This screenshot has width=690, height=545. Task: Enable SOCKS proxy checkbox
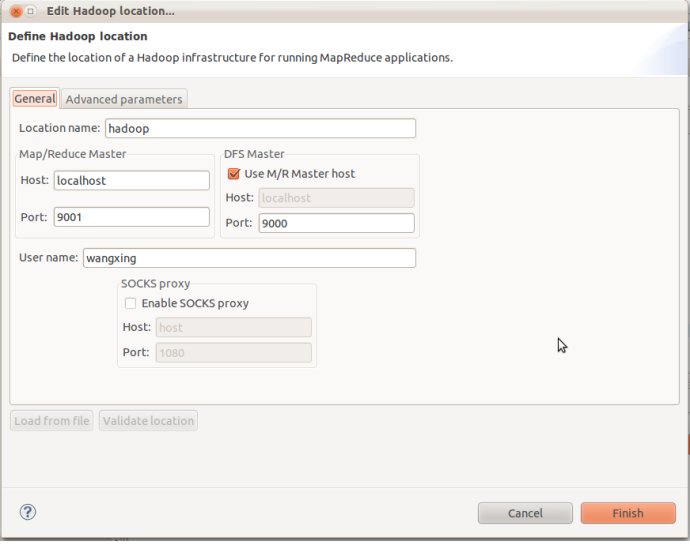[130, 303]
